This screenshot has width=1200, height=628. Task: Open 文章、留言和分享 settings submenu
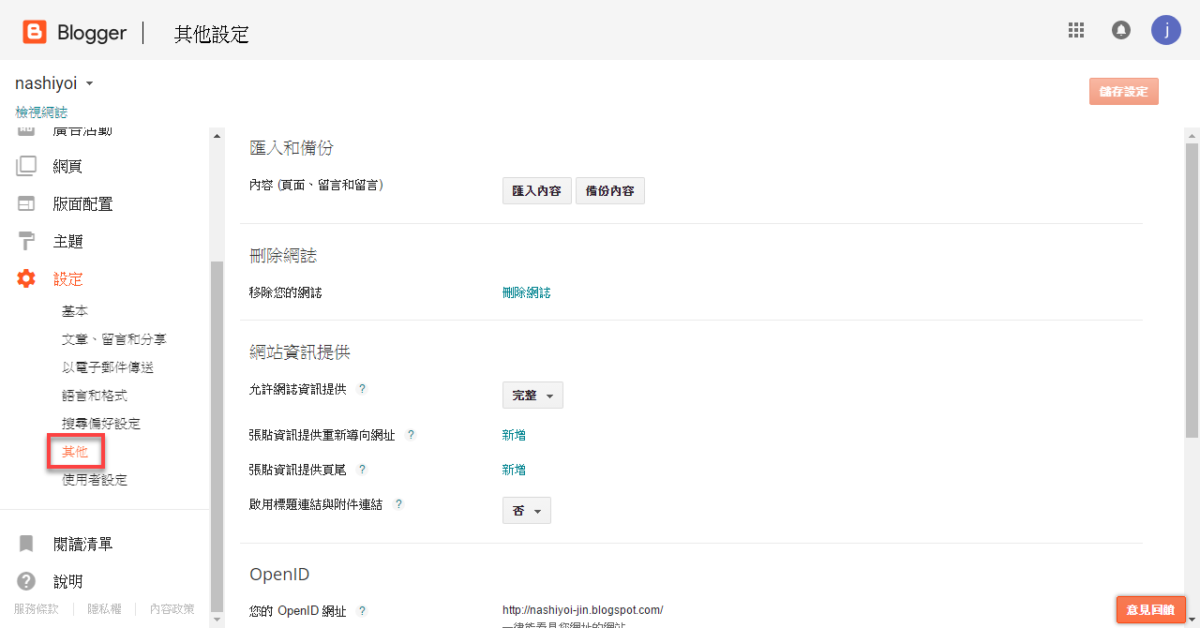tap(114, 339)
